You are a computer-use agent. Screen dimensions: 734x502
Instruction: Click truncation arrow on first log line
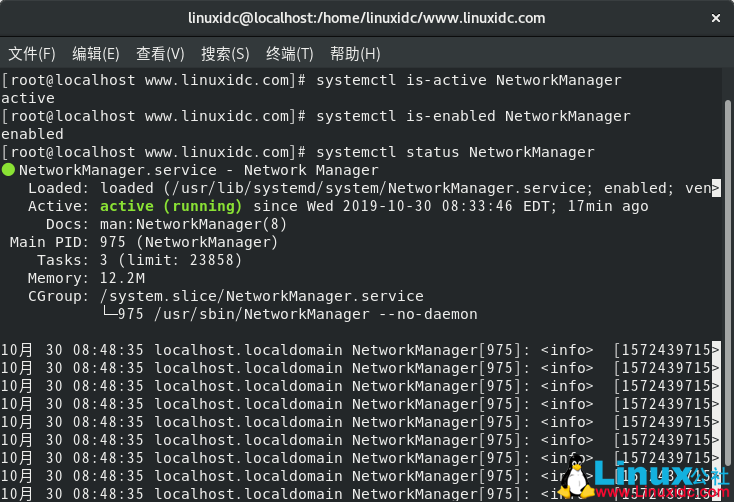coord(715,350)
